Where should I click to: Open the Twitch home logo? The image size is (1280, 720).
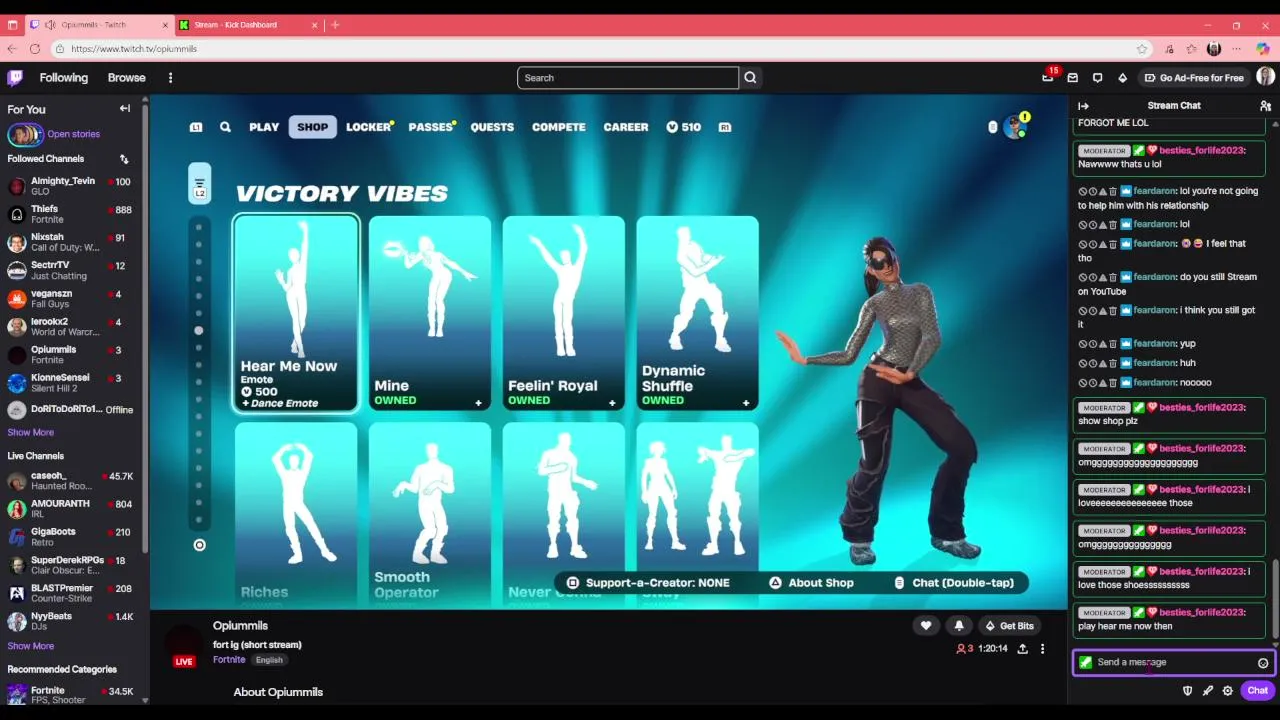15,77
